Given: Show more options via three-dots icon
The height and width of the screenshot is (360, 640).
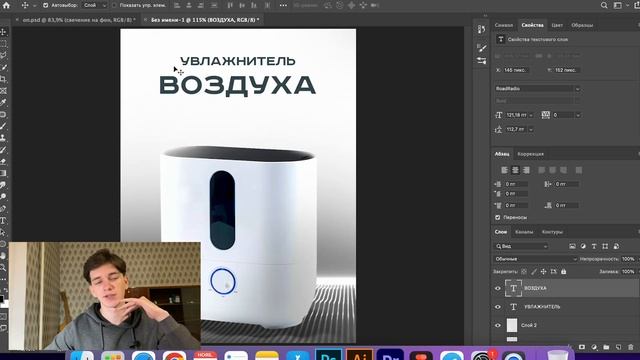Looking at the screenshot, I should pos(283,5).
